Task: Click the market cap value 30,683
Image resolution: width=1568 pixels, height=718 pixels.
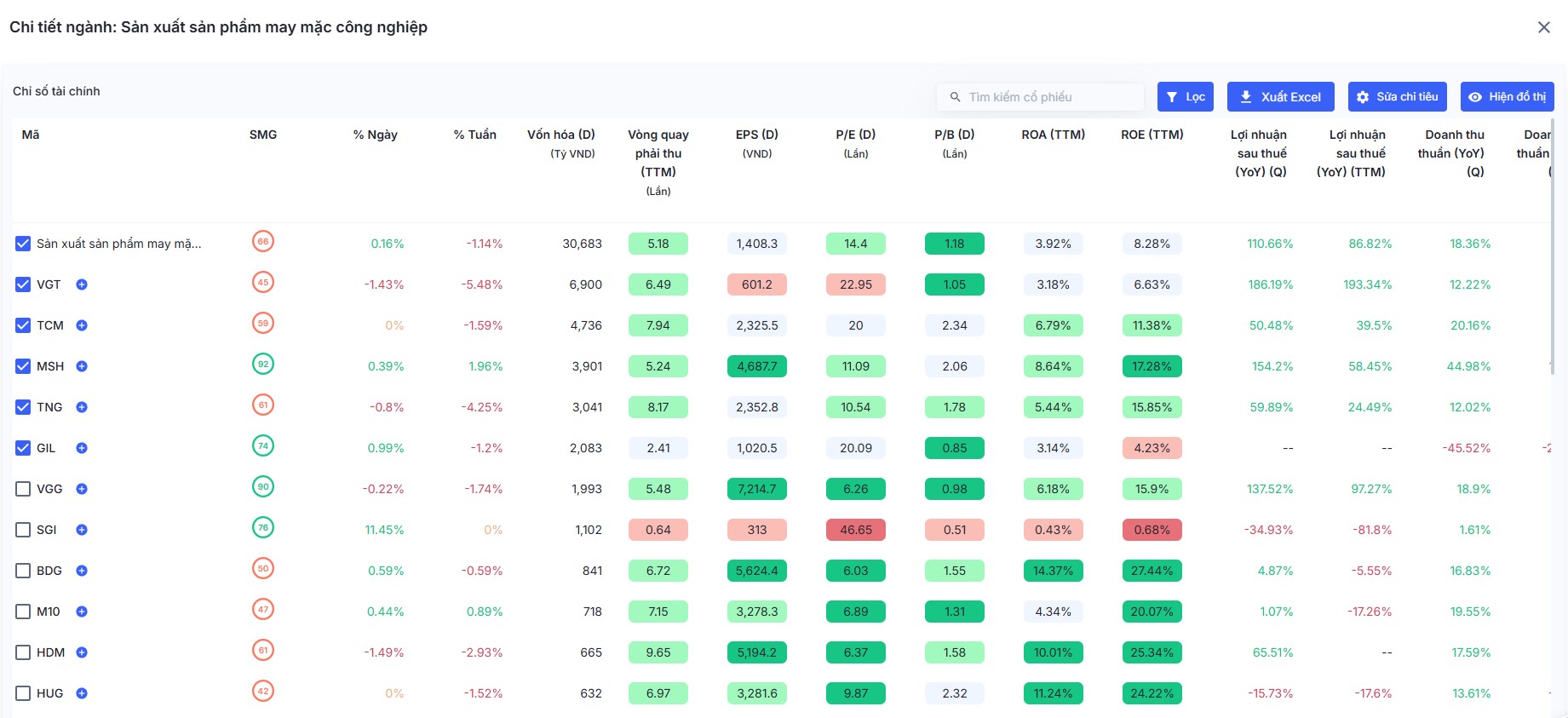Action: point(583,244)
